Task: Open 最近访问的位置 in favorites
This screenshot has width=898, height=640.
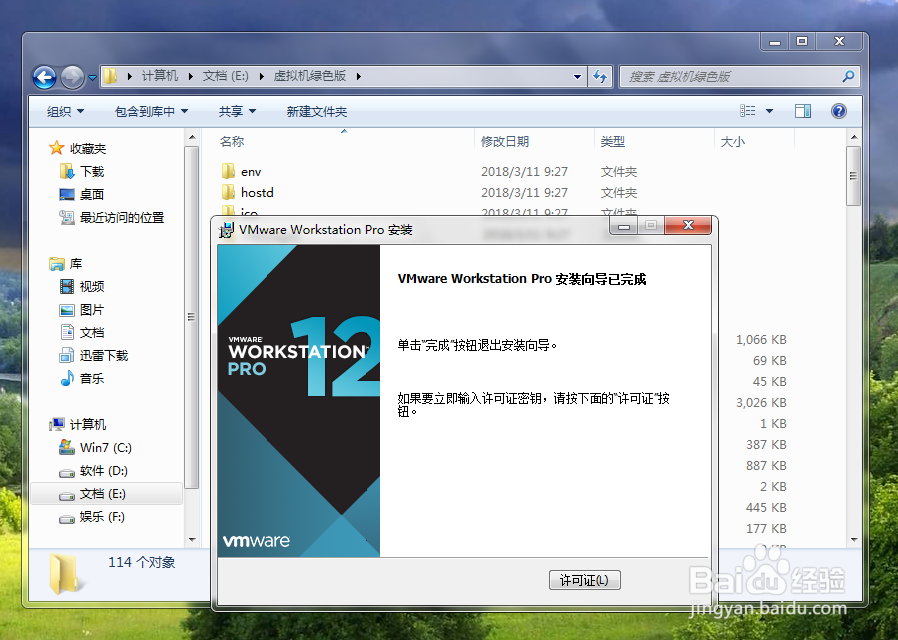Action: click(121, 218)
